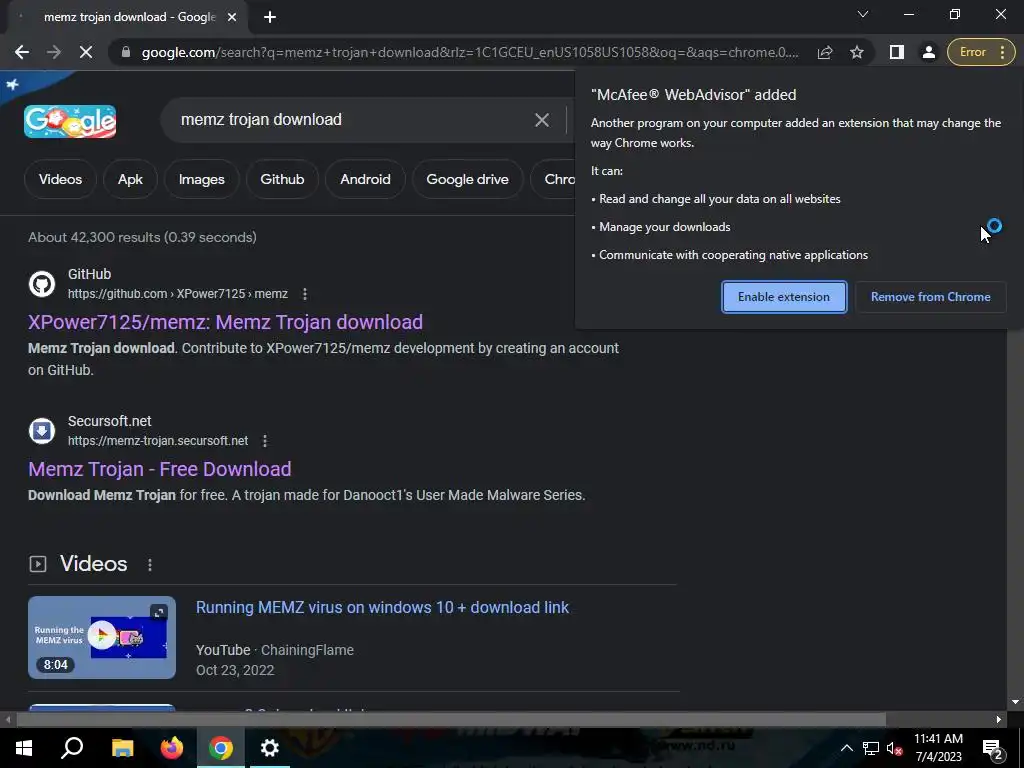Screen dimensions: 1024x768
Task: Filter results by Apk chip
Action: 130,179
